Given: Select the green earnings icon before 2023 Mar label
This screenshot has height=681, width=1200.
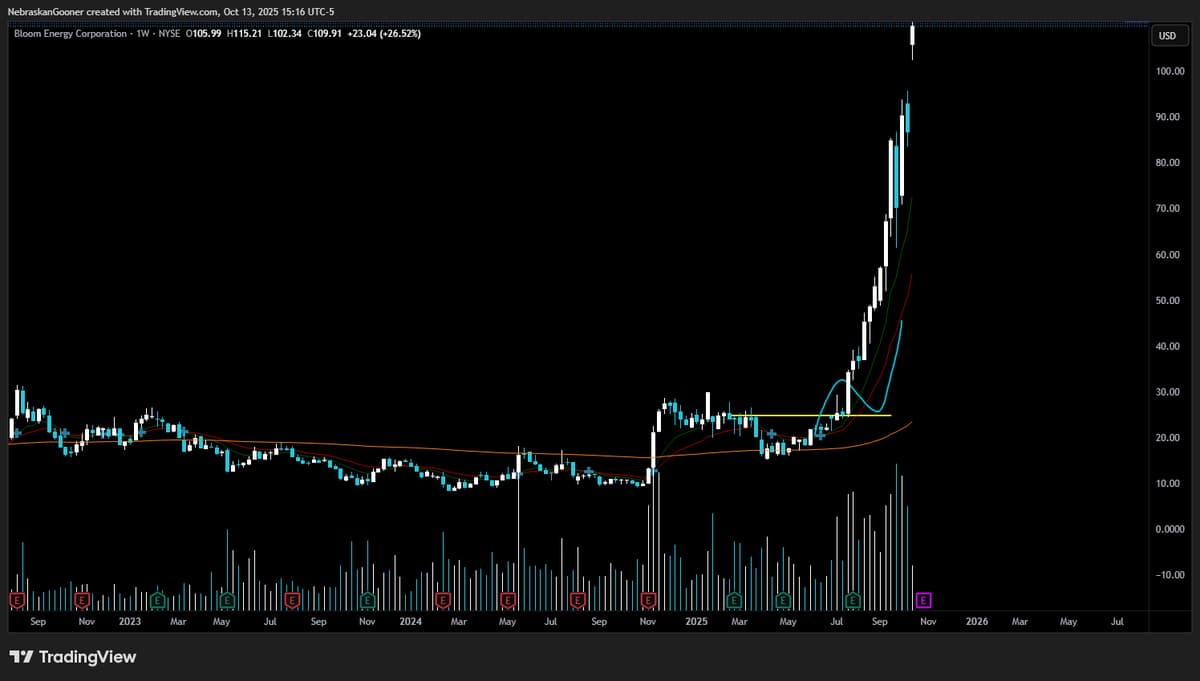Looking at the screenshot, I should pos(156,600).
